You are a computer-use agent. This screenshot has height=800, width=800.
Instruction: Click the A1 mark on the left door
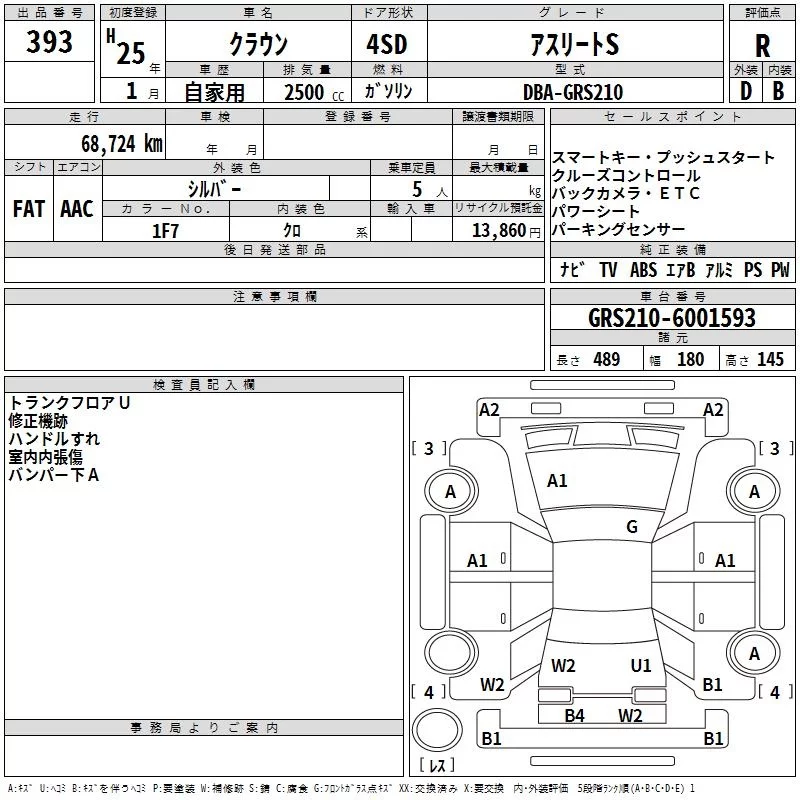point(478,561)
